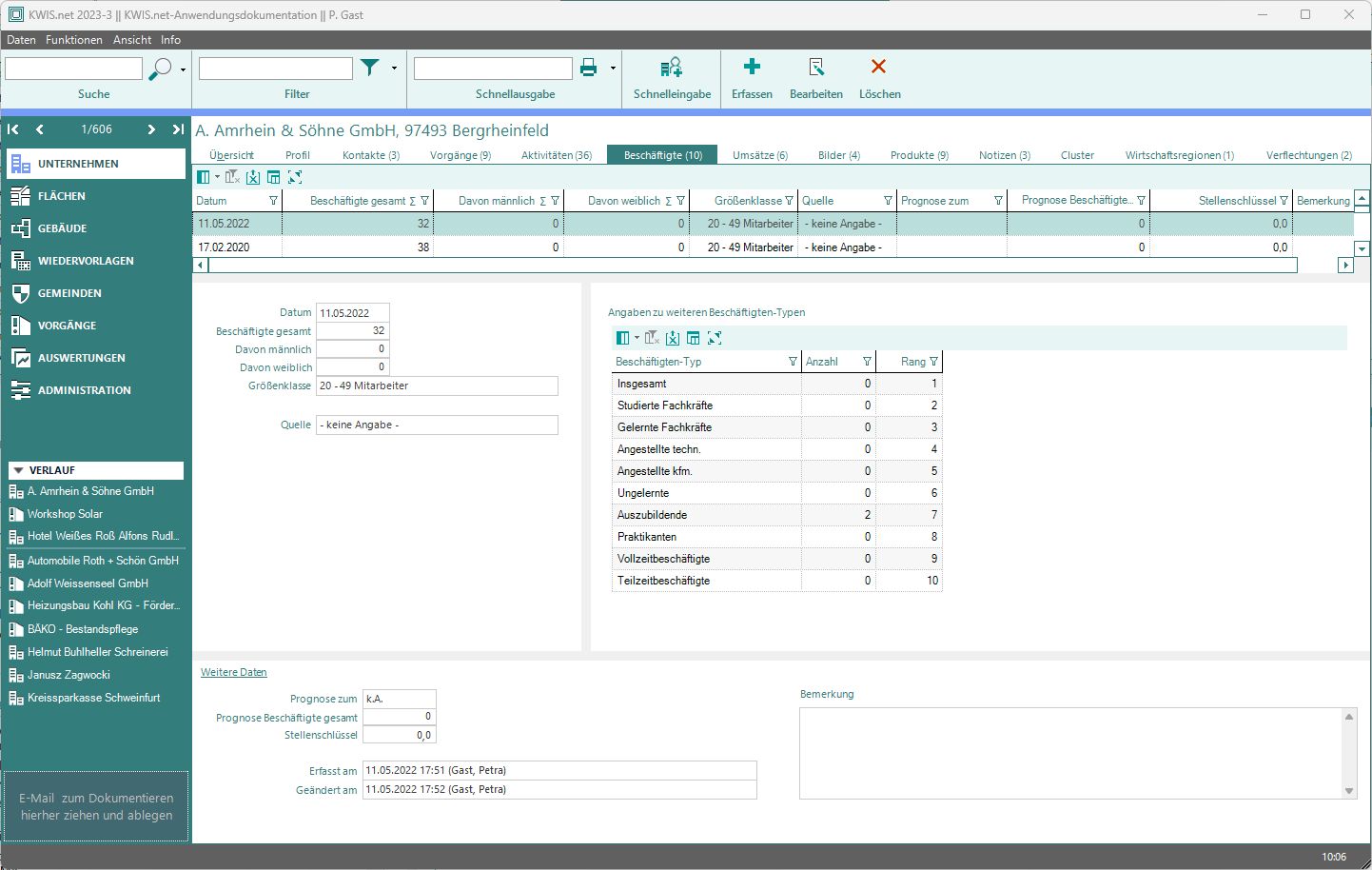Jump to last record
This screenshot has height=870, width=1372.
[x=178, y=129]
